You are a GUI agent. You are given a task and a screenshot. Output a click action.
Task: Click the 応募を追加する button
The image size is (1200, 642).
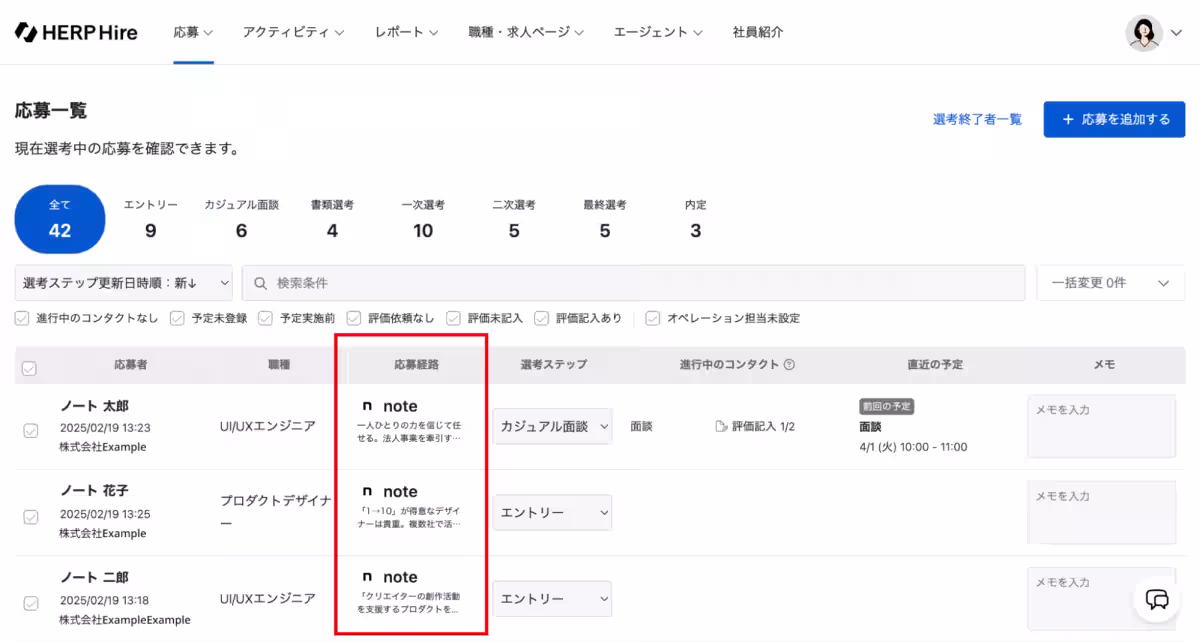1114,119
